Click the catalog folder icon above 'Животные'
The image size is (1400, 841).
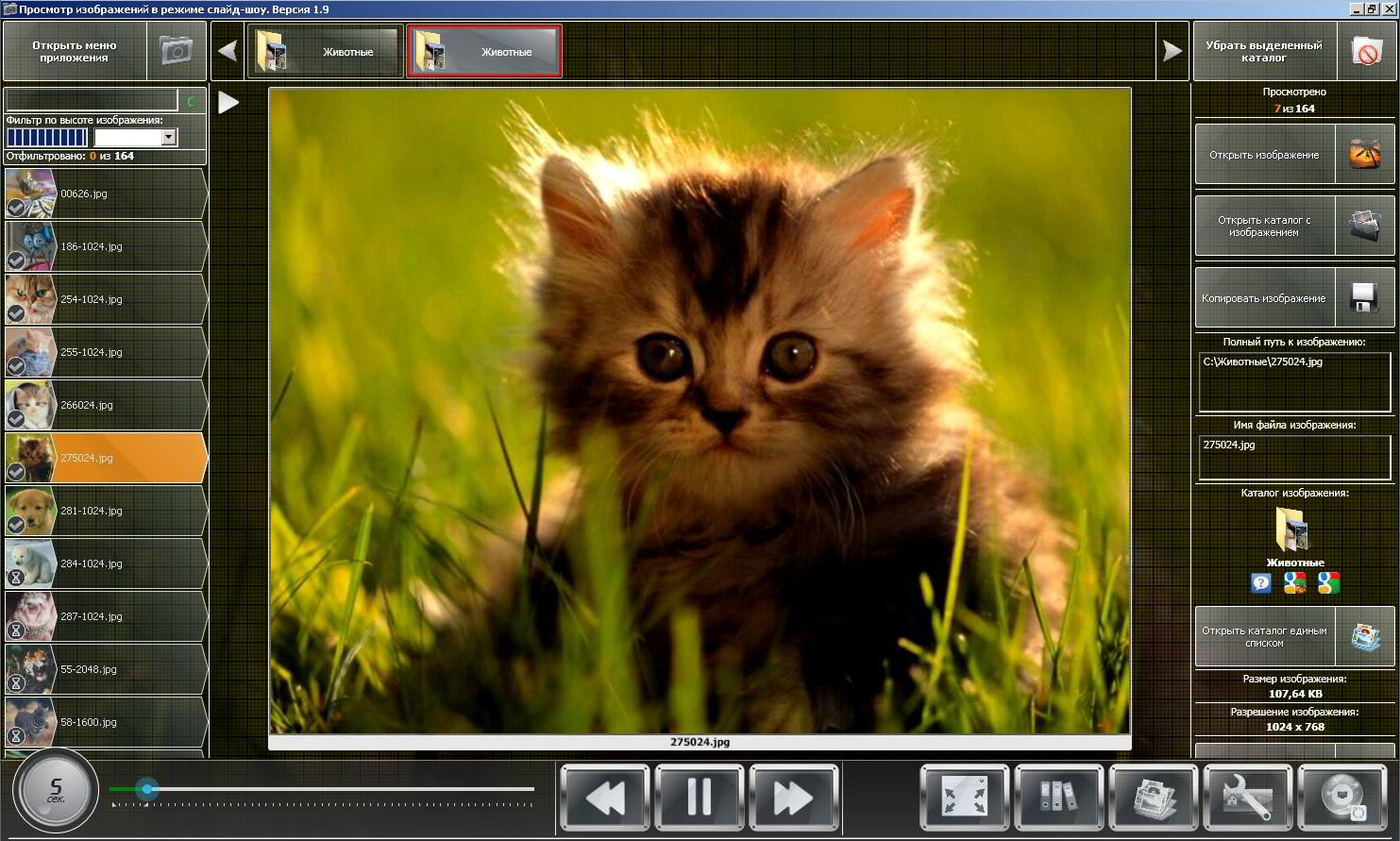1291,530
